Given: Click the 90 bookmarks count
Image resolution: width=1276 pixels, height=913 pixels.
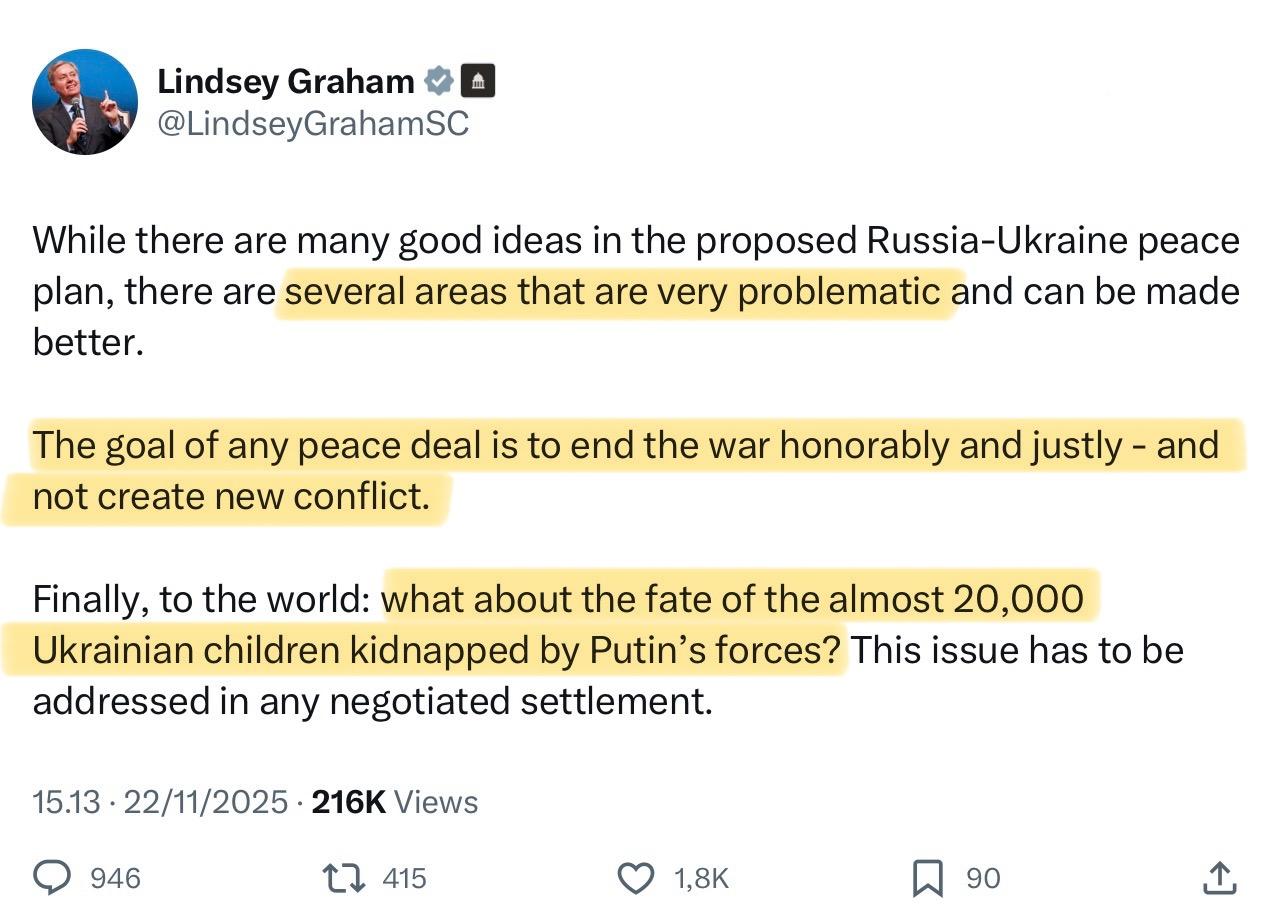Looking at the screenshot, I should coord(983,878).
